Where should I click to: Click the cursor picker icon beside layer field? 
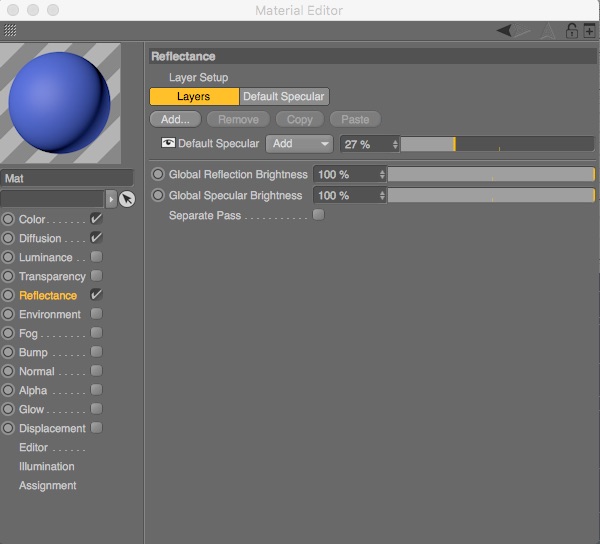pyautogui.click(x=127, y=199)
